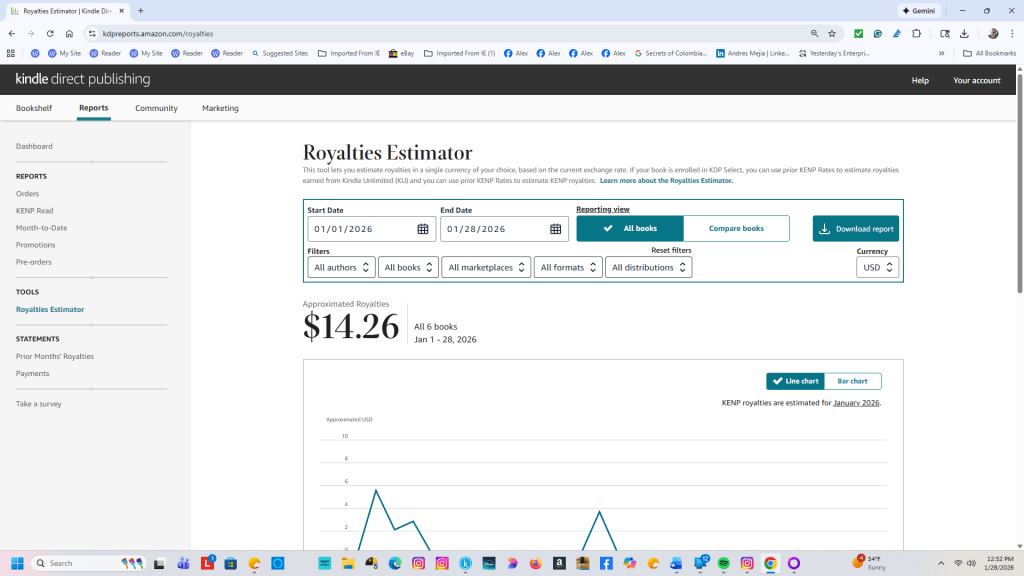This screenshot has width=1024, height=576.
Task: Go to the Bookshelf tab
Action: [x=34, y=108]
